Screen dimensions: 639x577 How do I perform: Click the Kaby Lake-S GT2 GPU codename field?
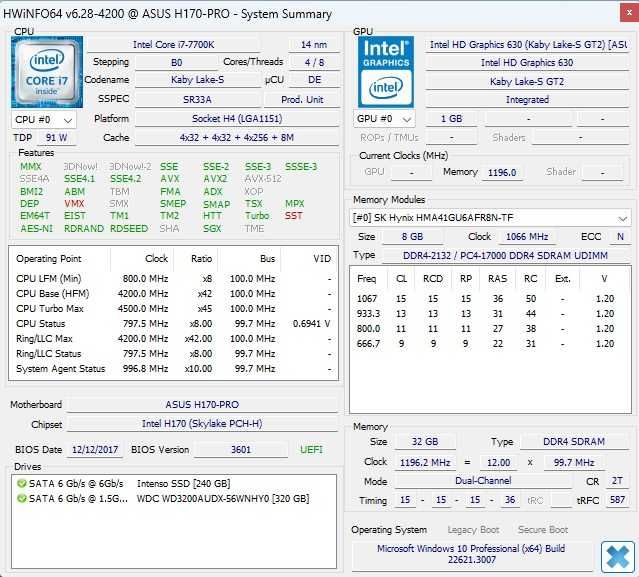pyautogui.click(x=527, y=81)
